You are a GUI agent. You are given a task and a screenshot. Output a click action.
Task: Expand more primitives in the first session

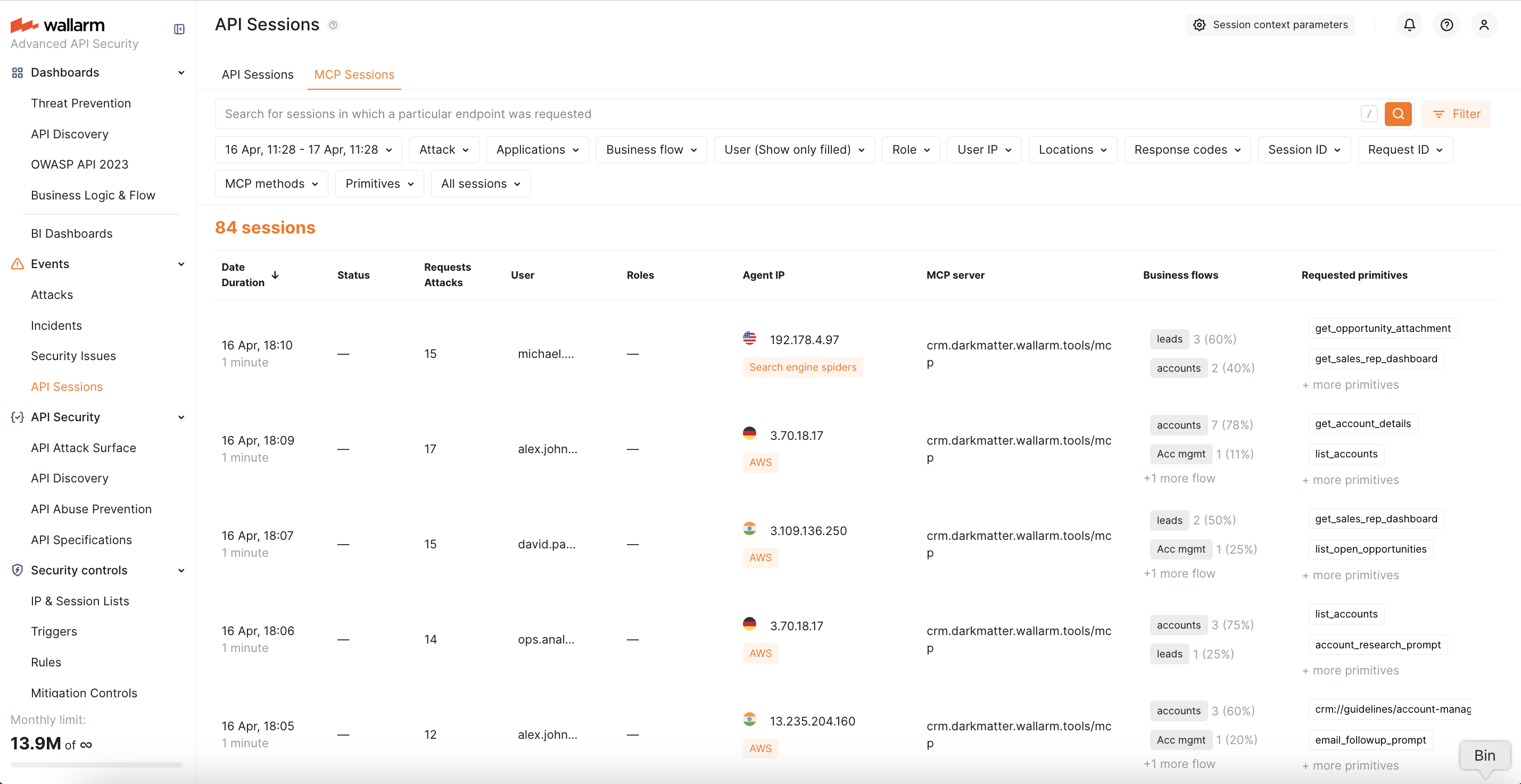pyautogui.click(x=1350, y=385)
